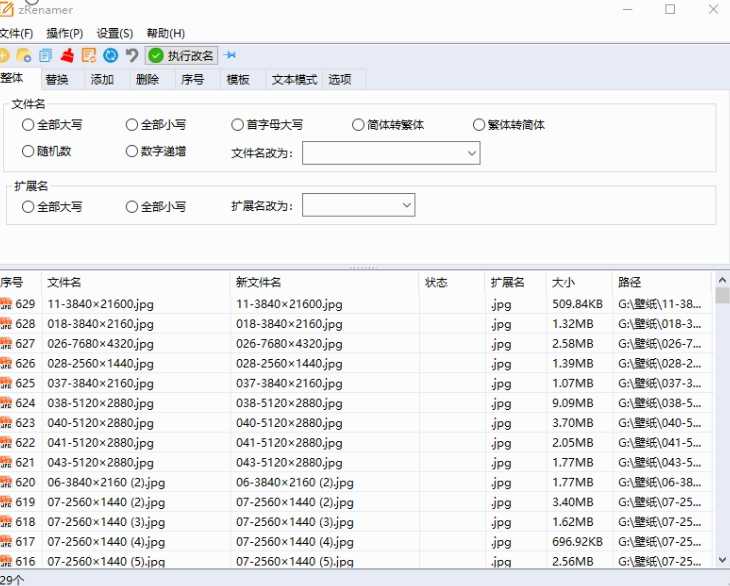Select the 026-7680×4320.jpg file row
The height and width of the screenshot is (586, 730).
(x=100, y=344)
